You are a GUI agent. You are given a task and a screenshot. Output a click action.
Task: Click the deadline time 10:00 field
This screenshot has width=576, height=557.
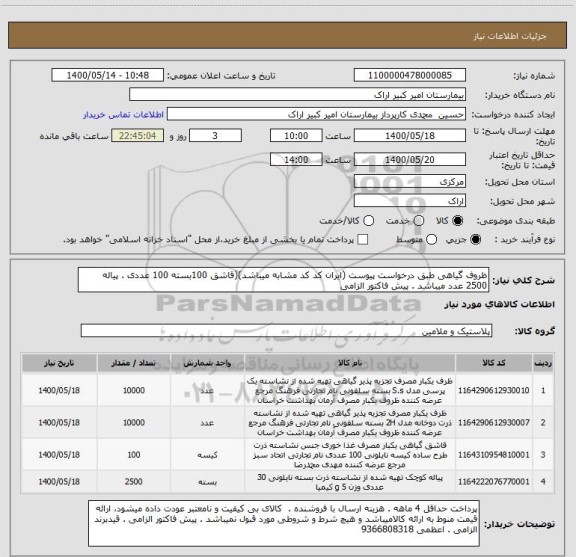coord(296,136)
